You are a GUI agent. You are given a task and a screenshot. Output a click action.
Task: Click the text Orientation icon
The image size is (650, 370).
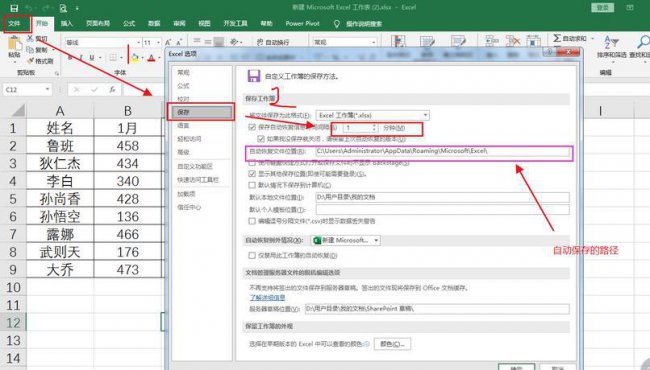(x=235, y=42)
